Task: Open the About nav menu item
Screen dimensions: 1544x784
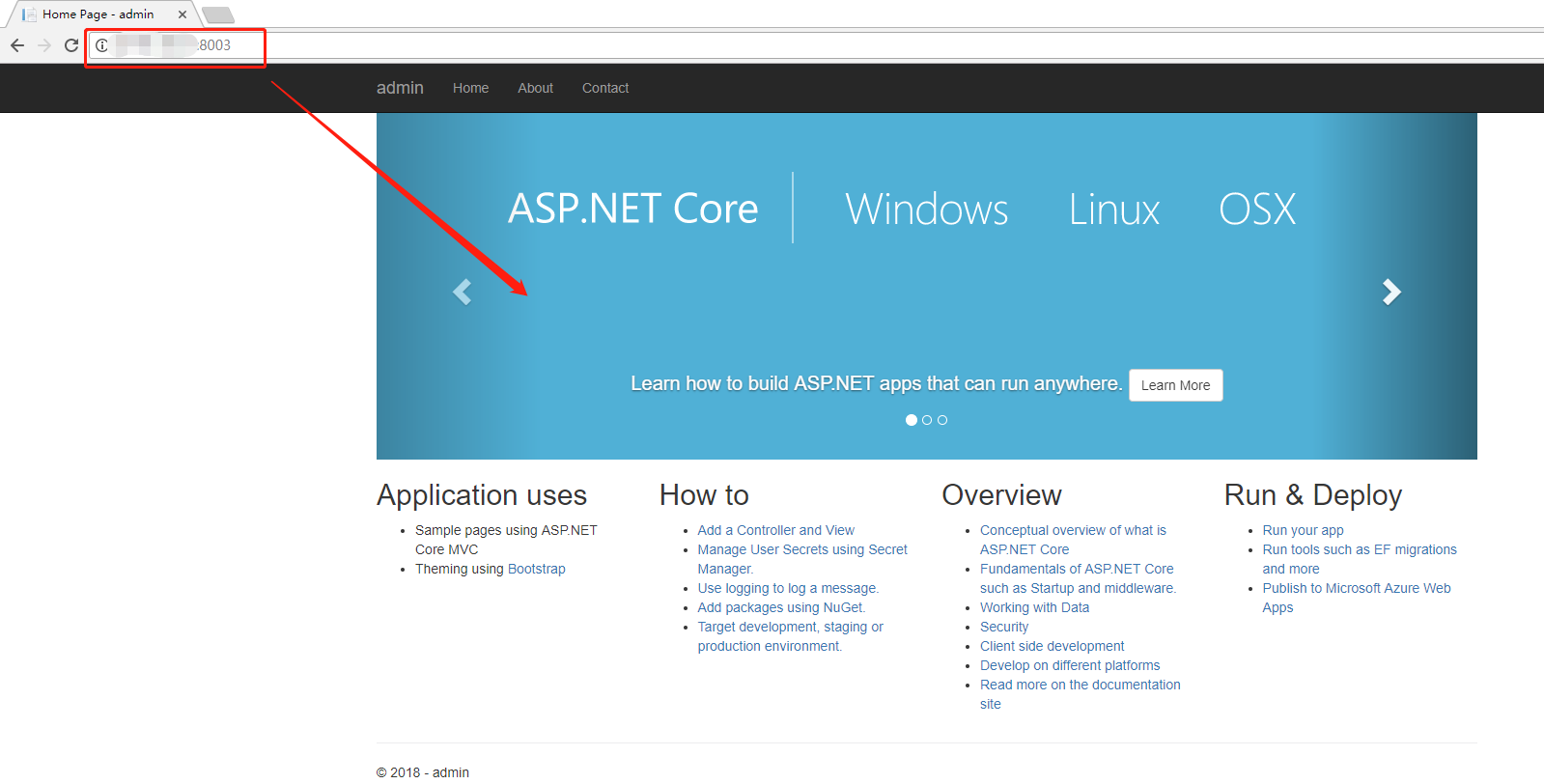Action: [x=535, y=88]
